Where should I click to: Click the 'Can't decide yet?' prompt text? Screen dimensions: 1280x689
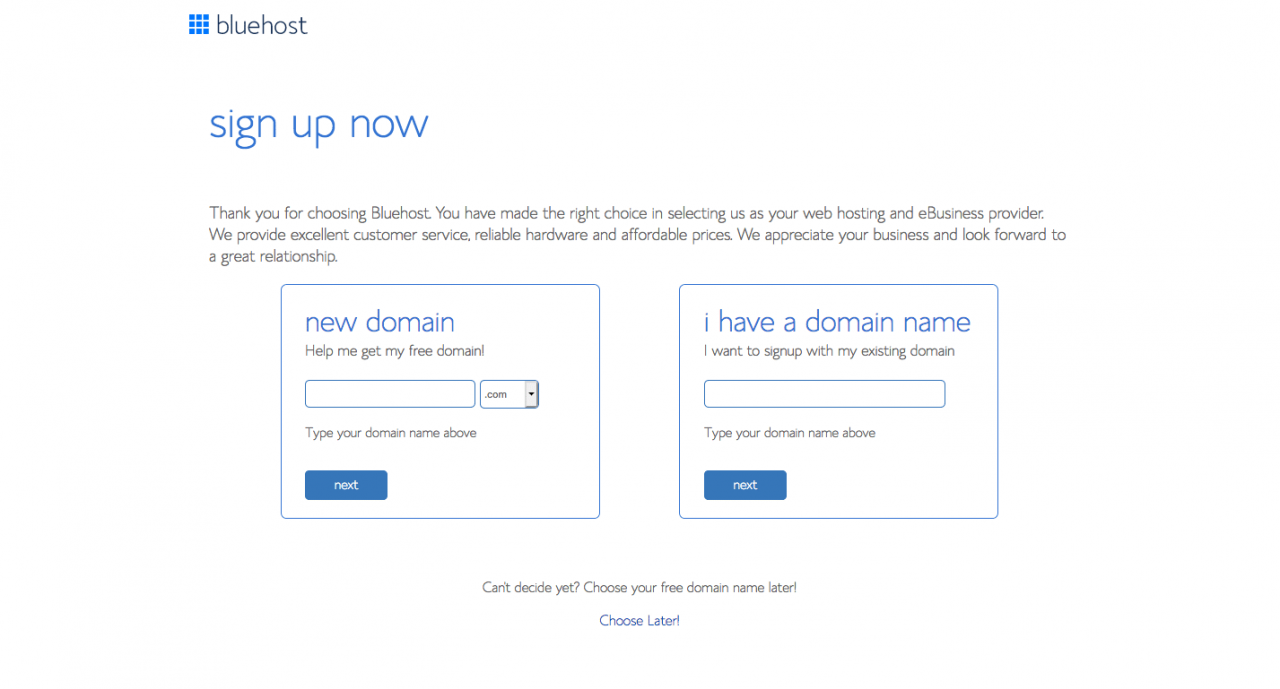point(639,588)
